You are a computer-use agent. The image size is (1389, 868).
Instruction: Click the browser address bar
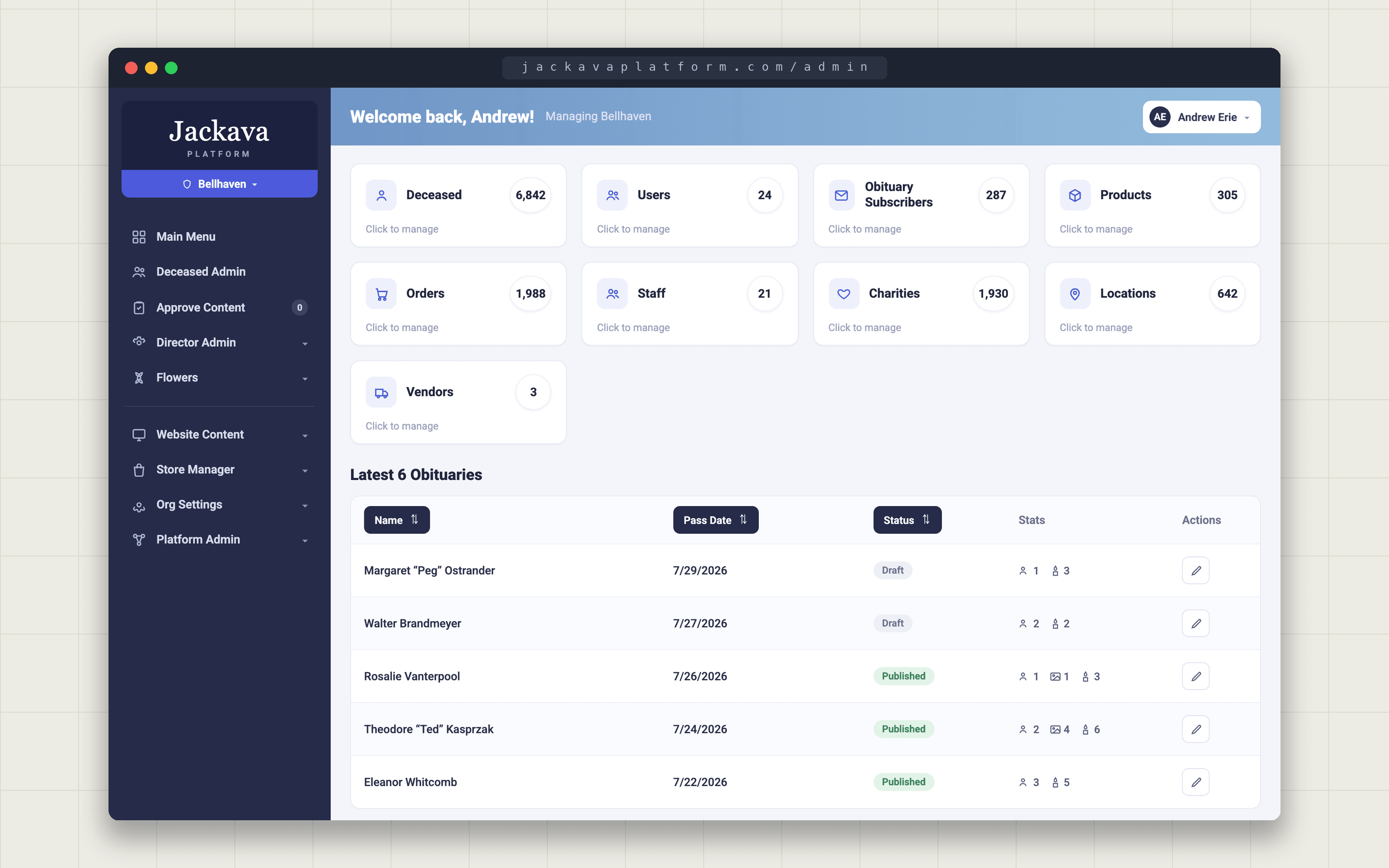[694, 68]
